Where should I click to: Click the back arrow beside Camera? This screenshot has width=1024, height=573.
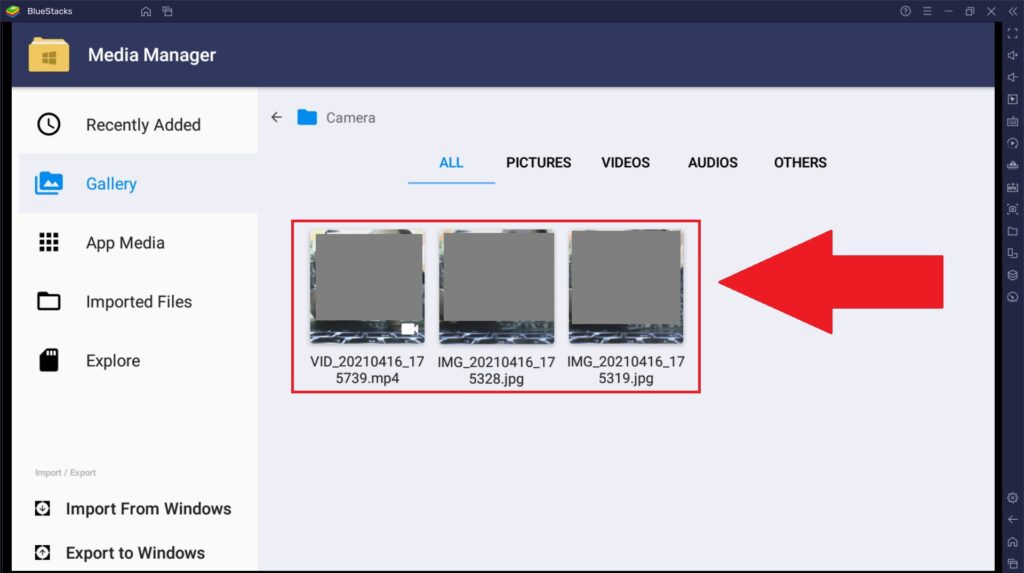tap(277, 118)
